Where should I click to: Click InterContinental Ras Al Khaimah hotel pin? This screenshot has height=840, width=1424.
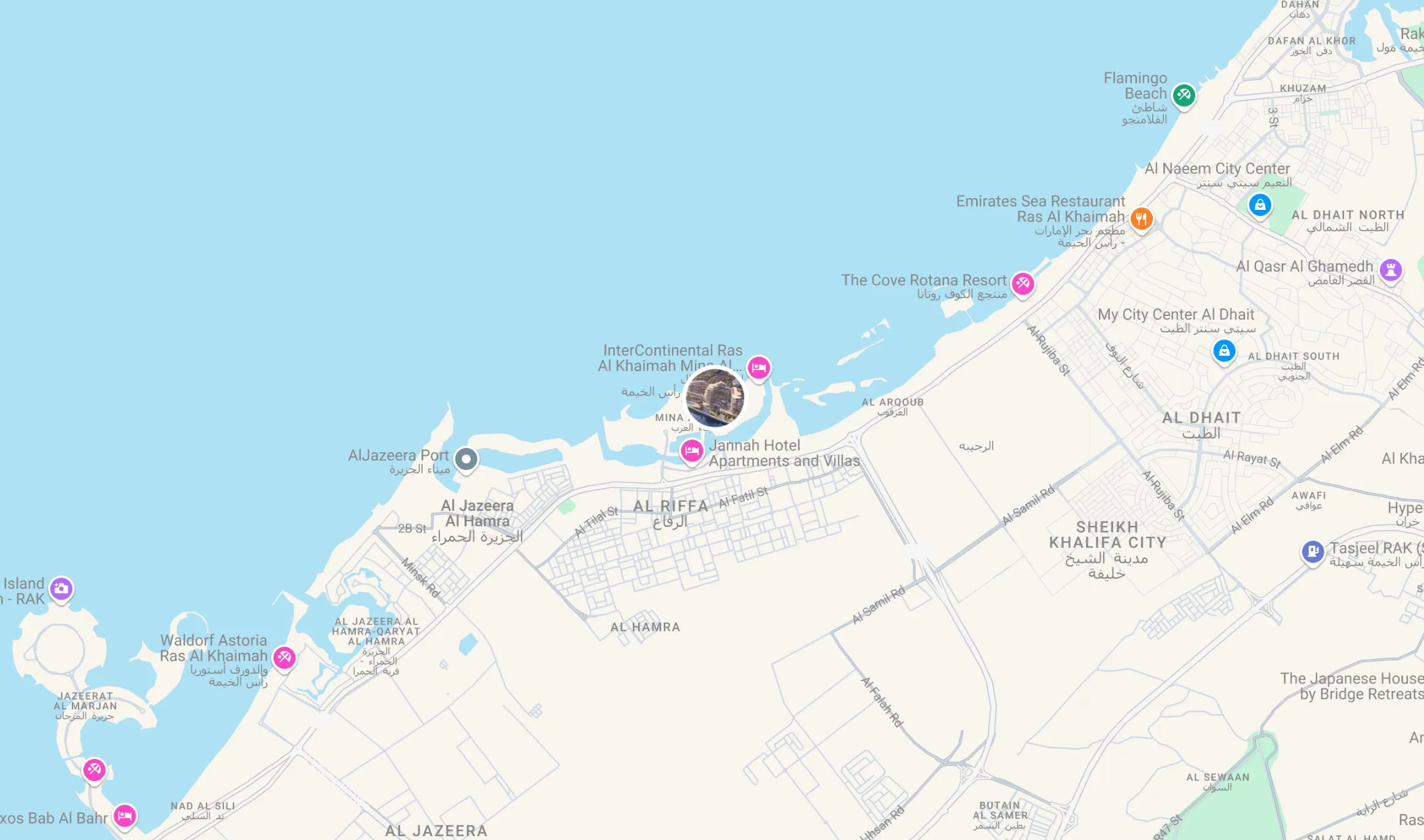click(759, 368)
